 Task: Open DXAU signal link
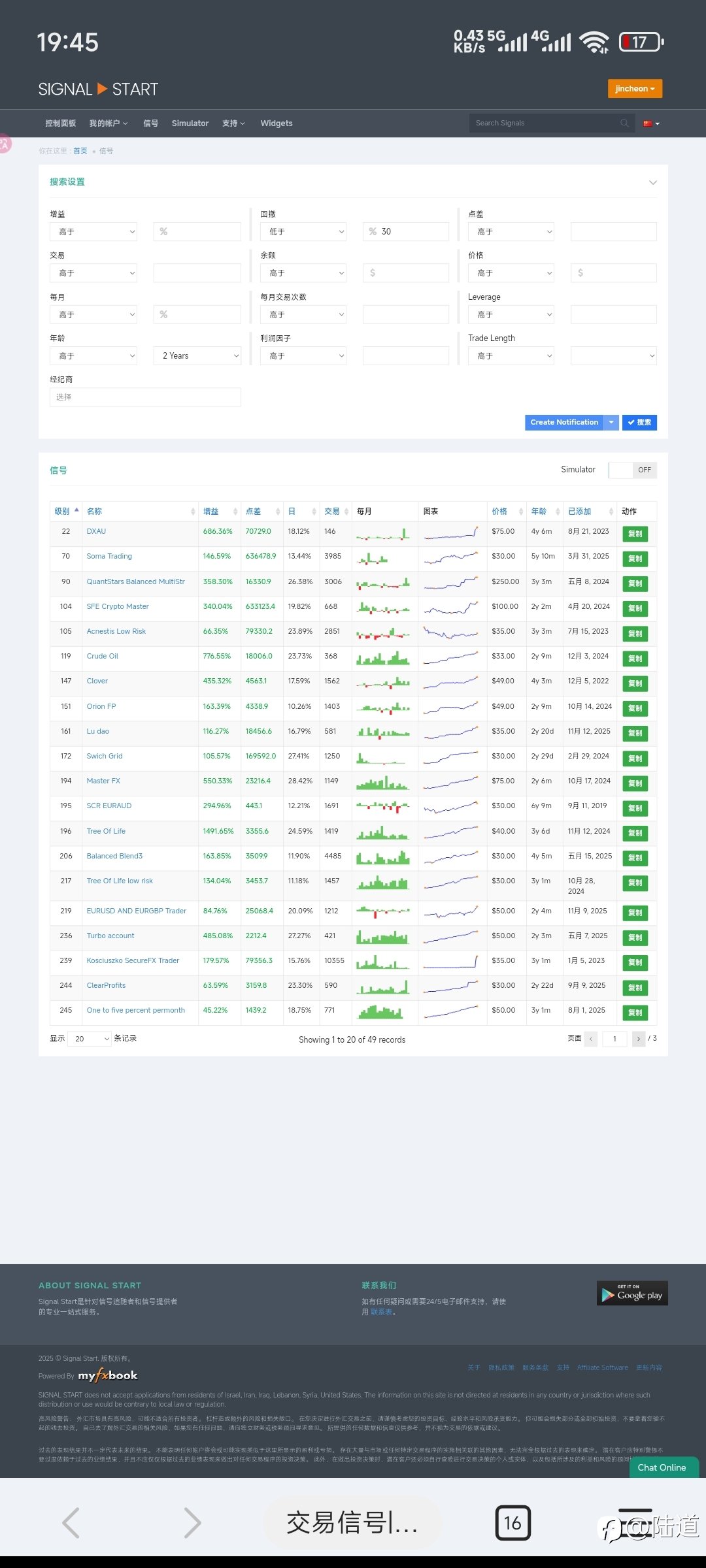(96, 531)
